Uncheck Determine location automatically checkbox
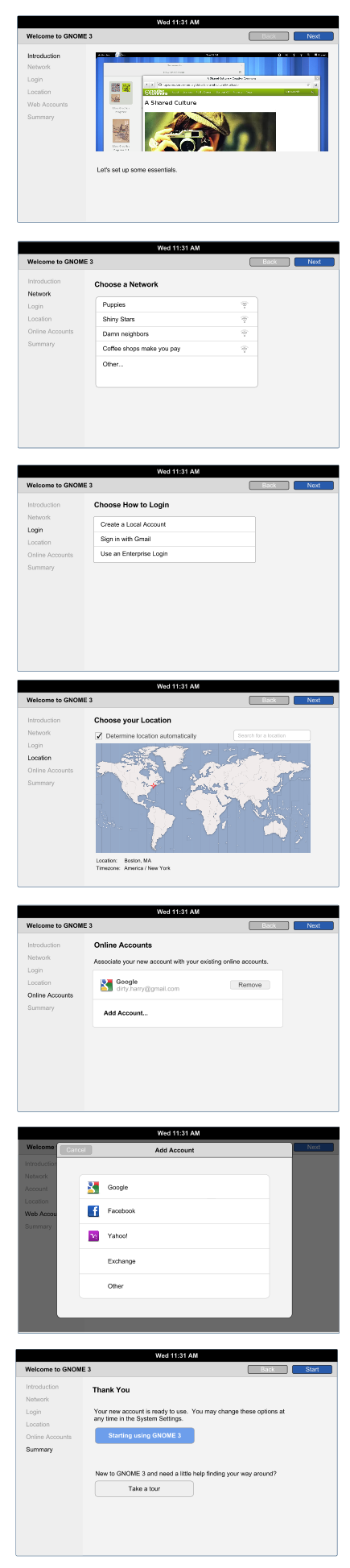The image size is (350, 1568). point(99,736)
